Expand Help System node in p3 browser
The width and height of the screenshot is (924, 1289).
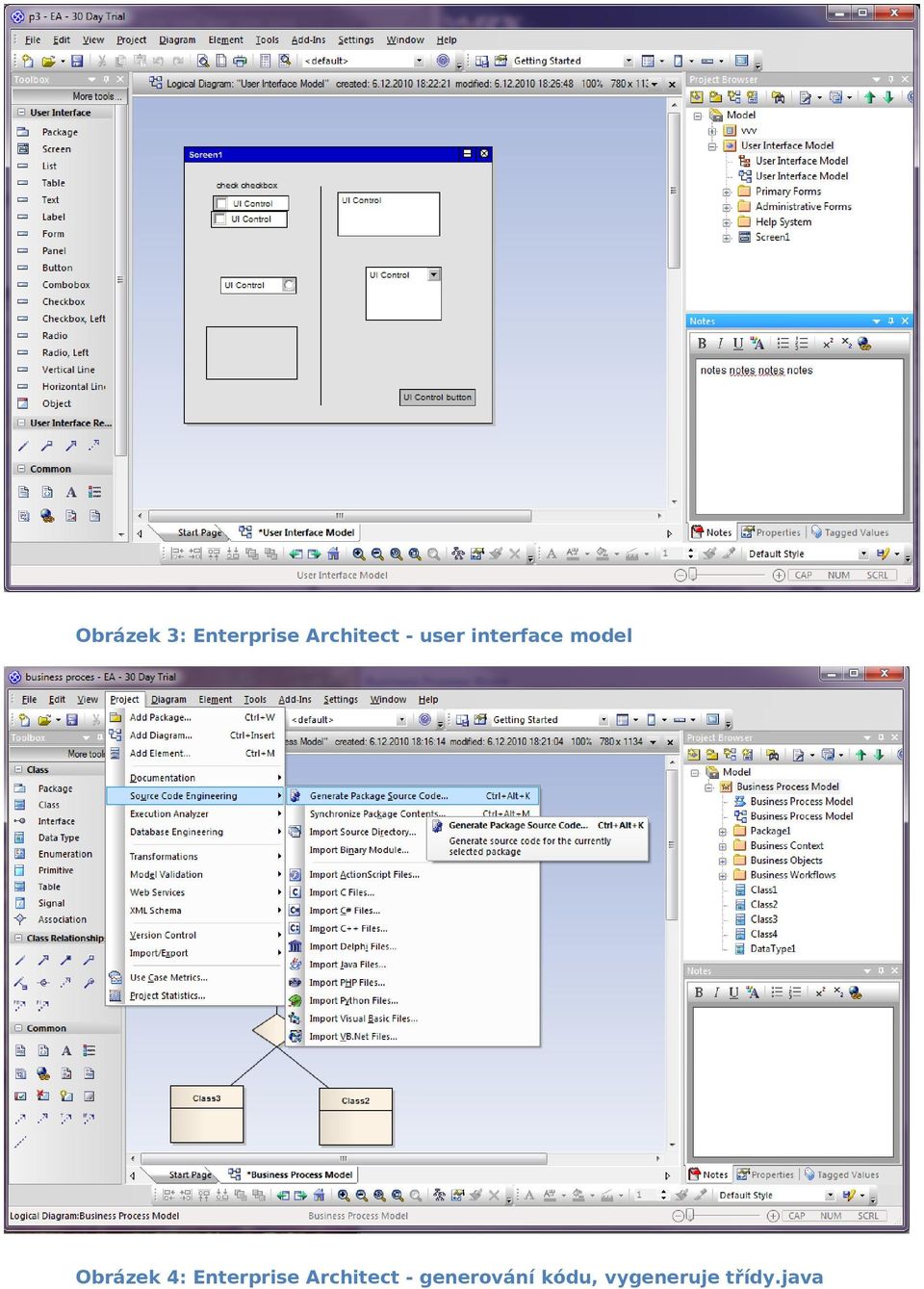coord(727,222)
